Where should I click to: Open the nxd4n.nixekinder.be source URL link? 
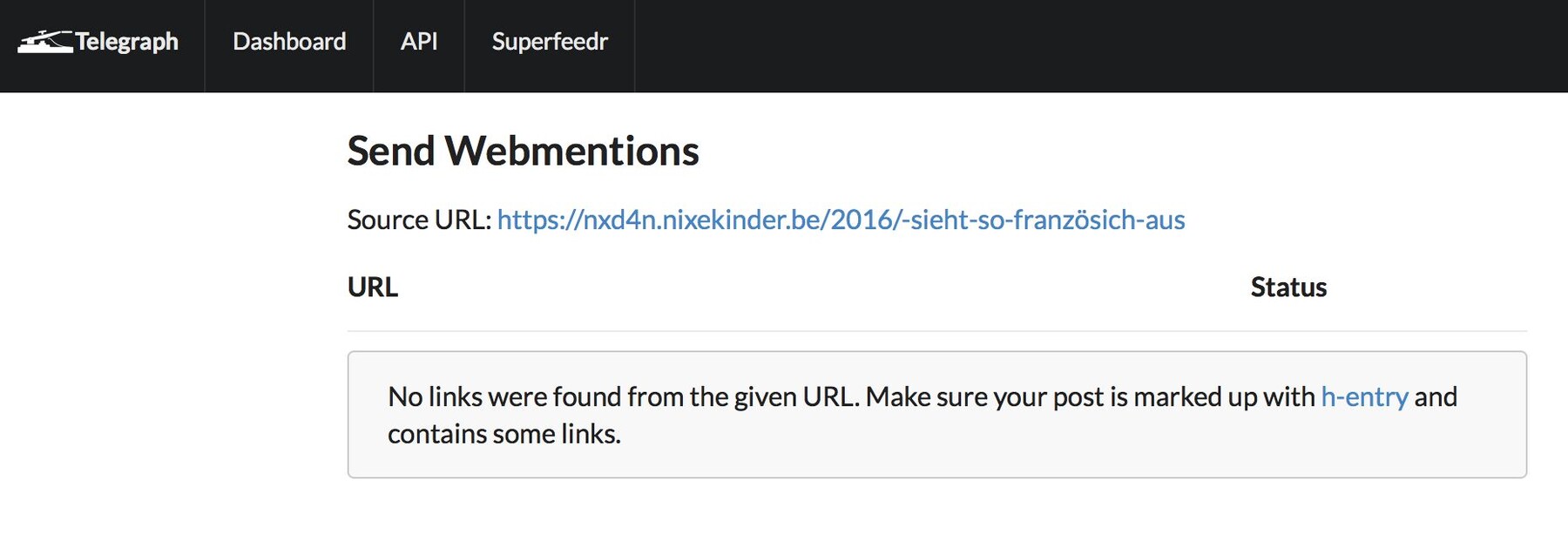click(841, 220)
